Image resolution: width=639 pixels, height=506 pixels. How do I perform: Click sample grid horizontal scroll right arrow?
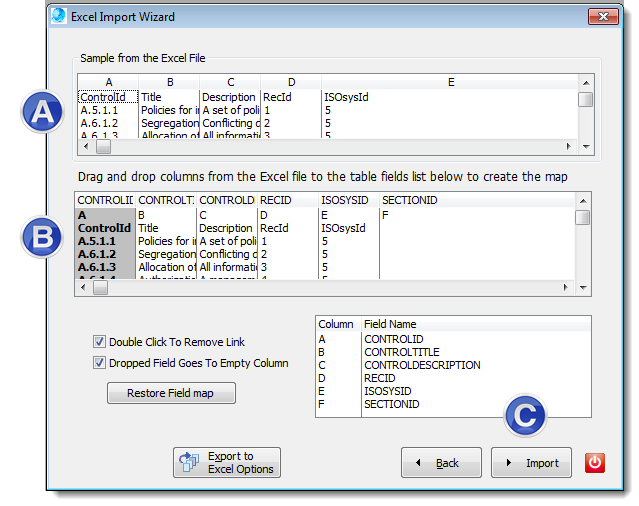point(568,146)
